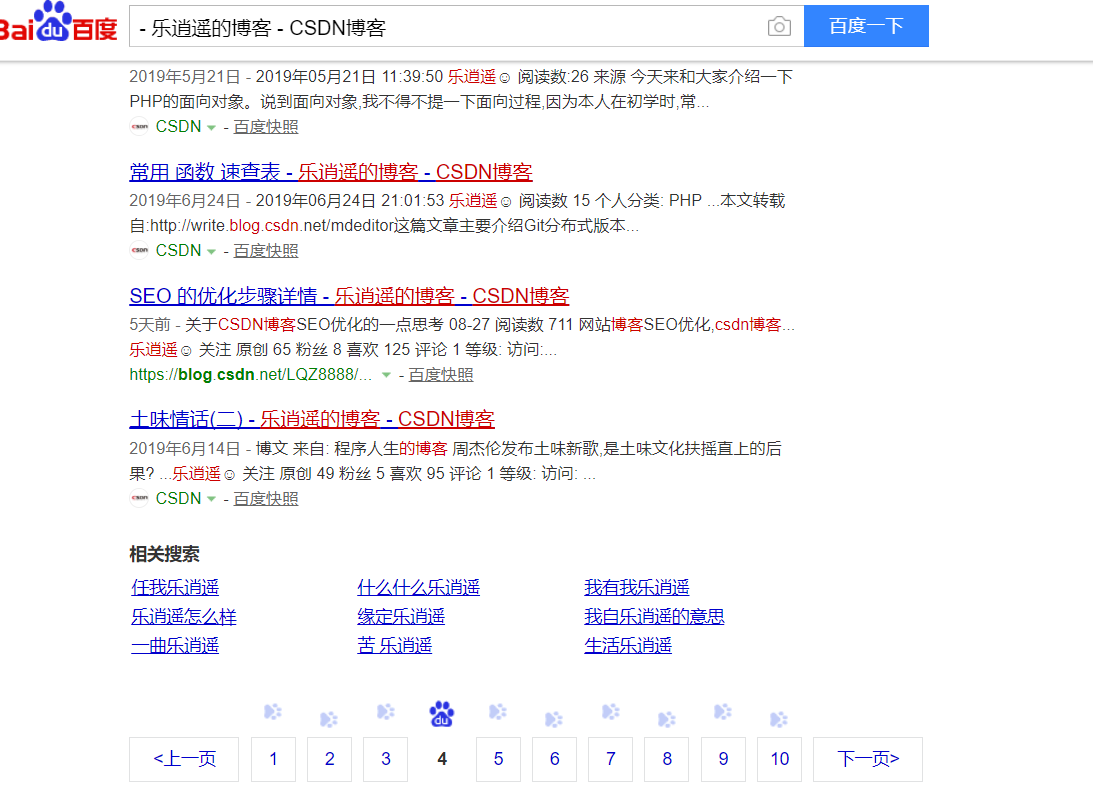
Task: Click paw icon above page 2
Action: (x=329, y=718)
